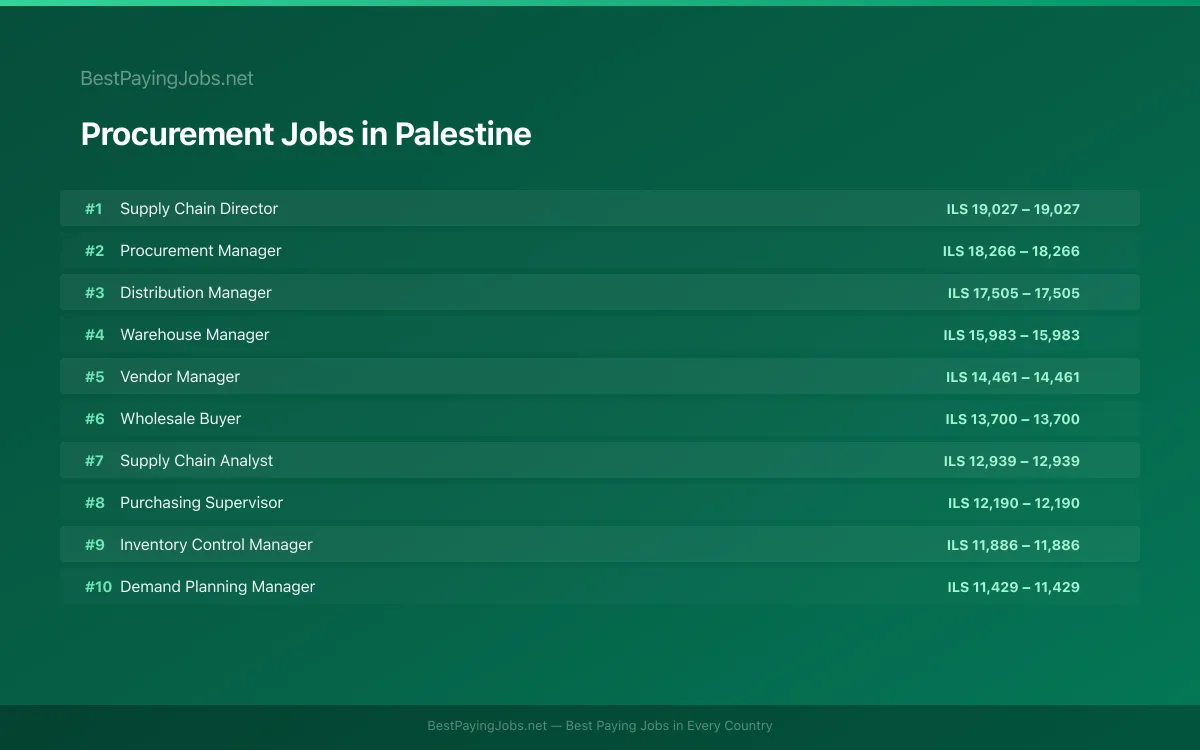Screen dimensions: 1200x750
Task: Select the Wholesale Buyer job title
Action: pos(181,418)
